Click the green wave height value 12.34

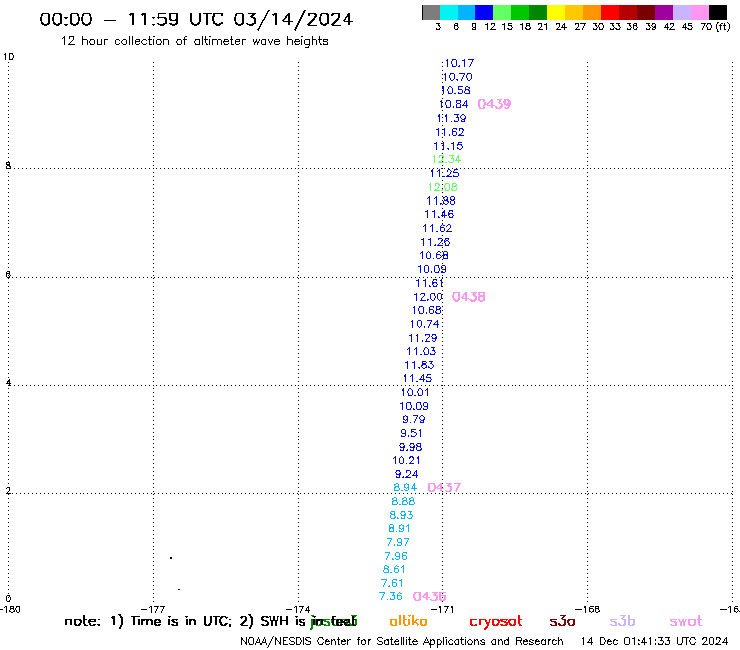pyautogui.click(x=446, y=160)
